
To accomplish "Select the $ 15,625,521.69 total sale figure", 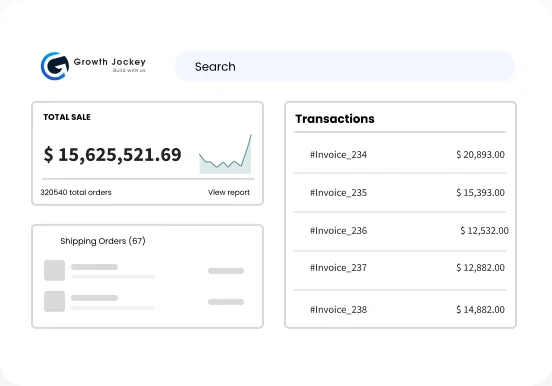I will click(112, 155).
